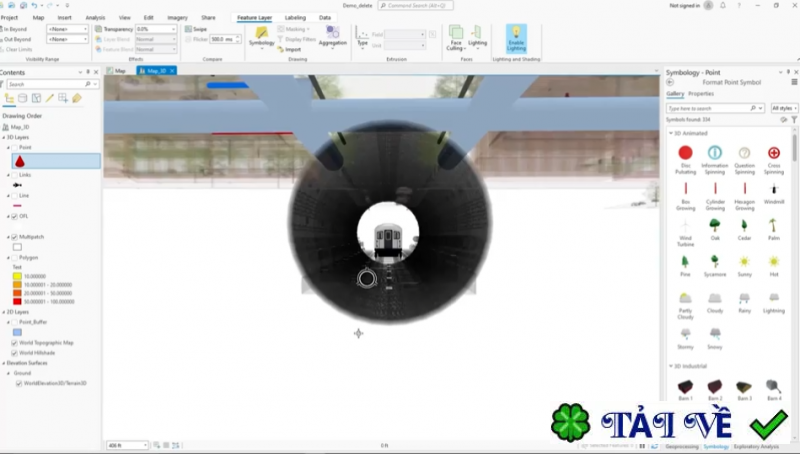Select the Information Spinning symbol
This screenshot has width=800, height=454.
[715, 160]
